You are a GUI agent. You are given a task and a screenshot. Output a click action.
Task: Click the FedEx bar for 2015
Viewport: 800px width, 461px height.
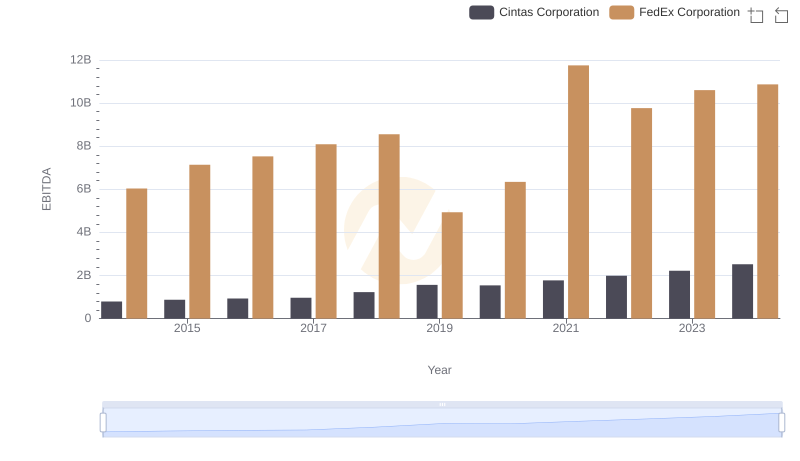pyautogui.click(x=199, y=242)
